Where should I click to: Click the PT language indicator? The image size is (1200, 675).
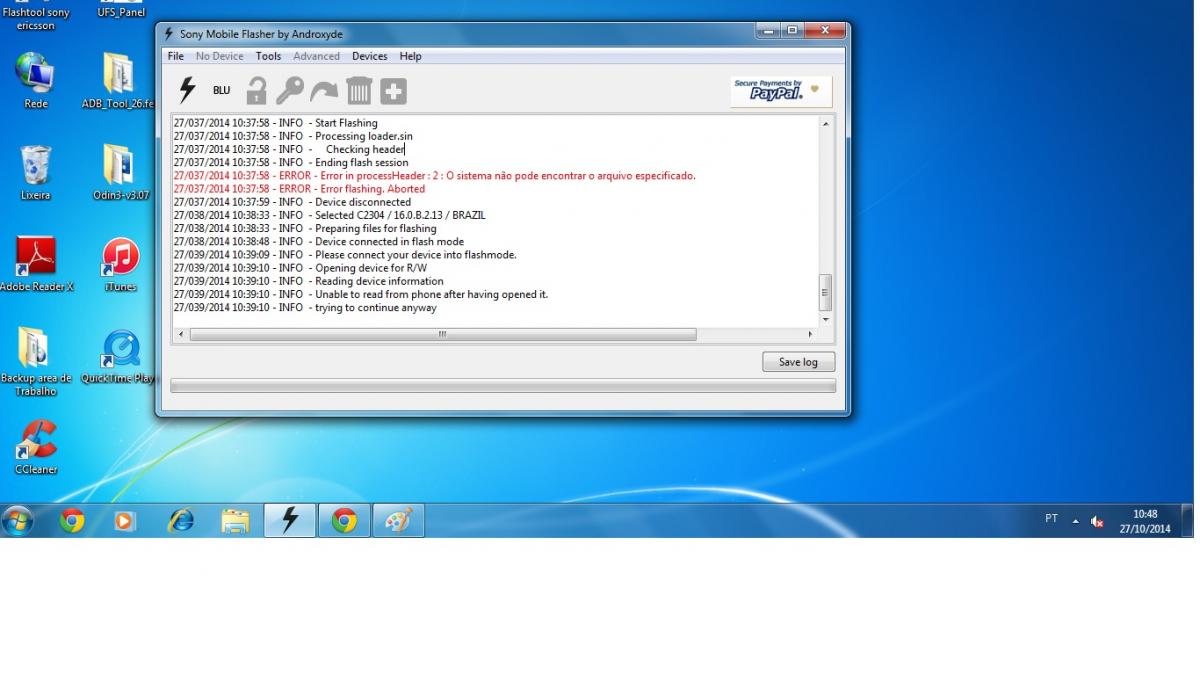tap(1051, 519)
